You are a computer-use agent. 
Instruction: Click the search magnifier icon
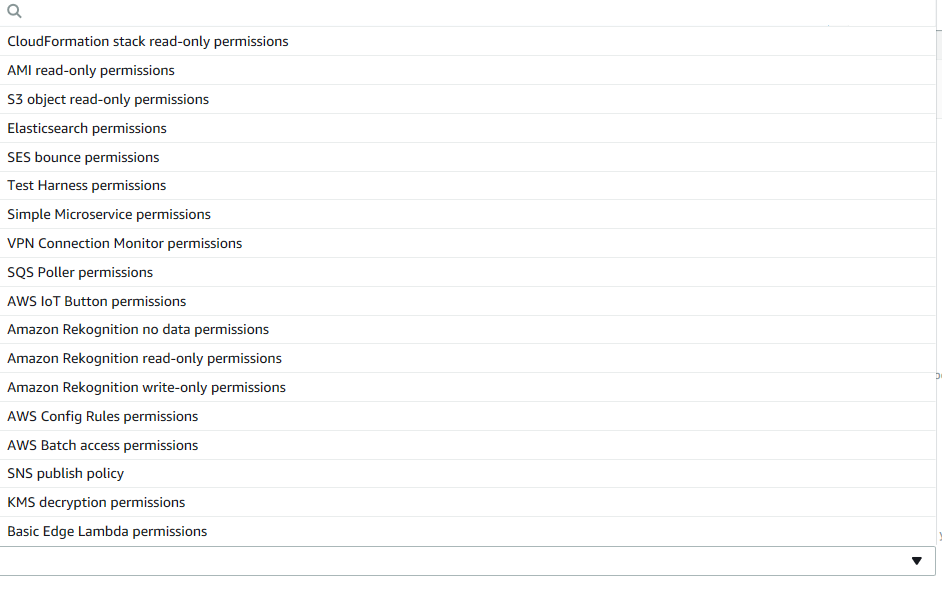coord(14,12)
